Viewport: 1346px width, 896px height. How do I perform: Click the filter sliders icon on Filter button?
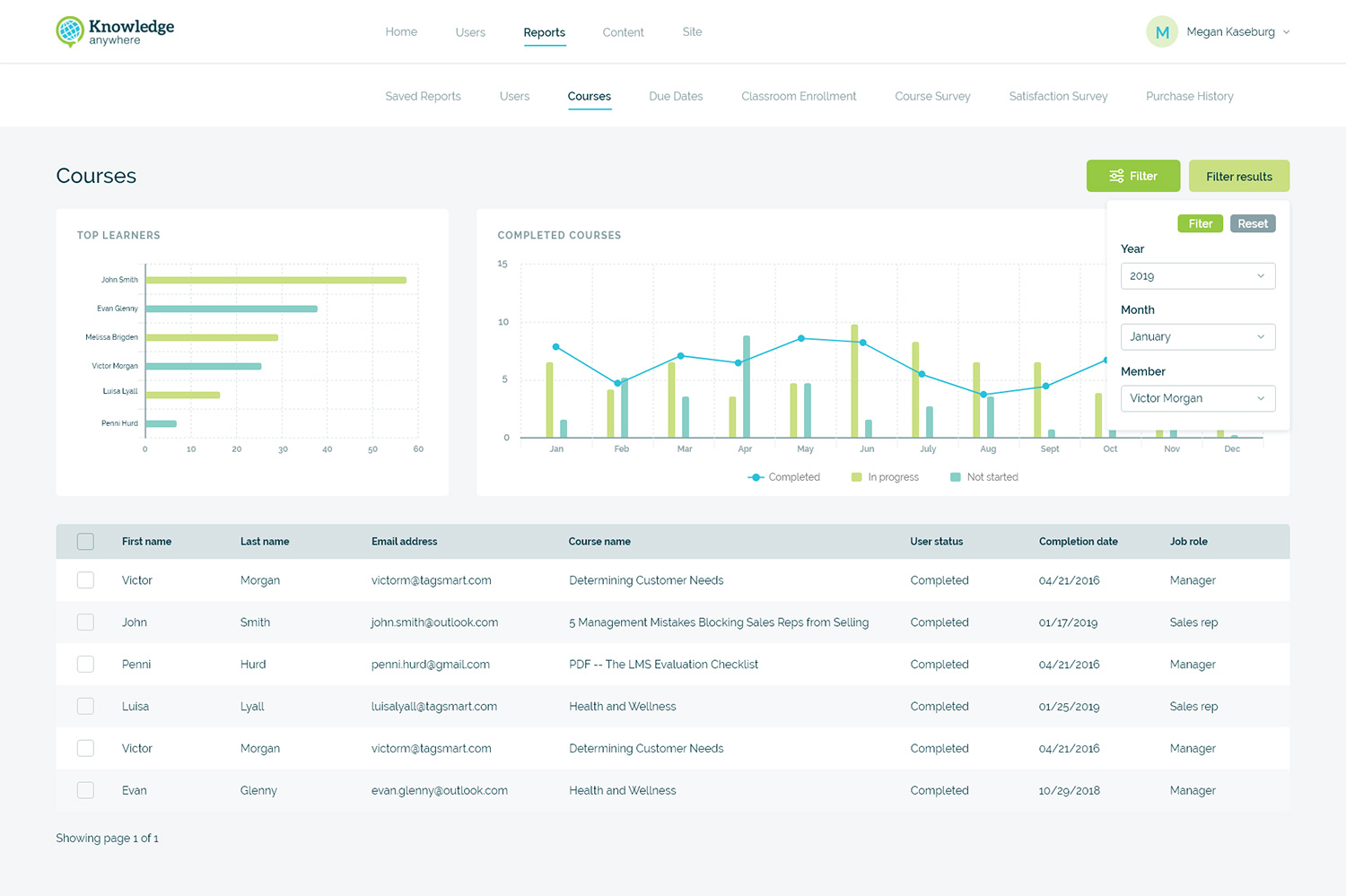click(1116, 177)
